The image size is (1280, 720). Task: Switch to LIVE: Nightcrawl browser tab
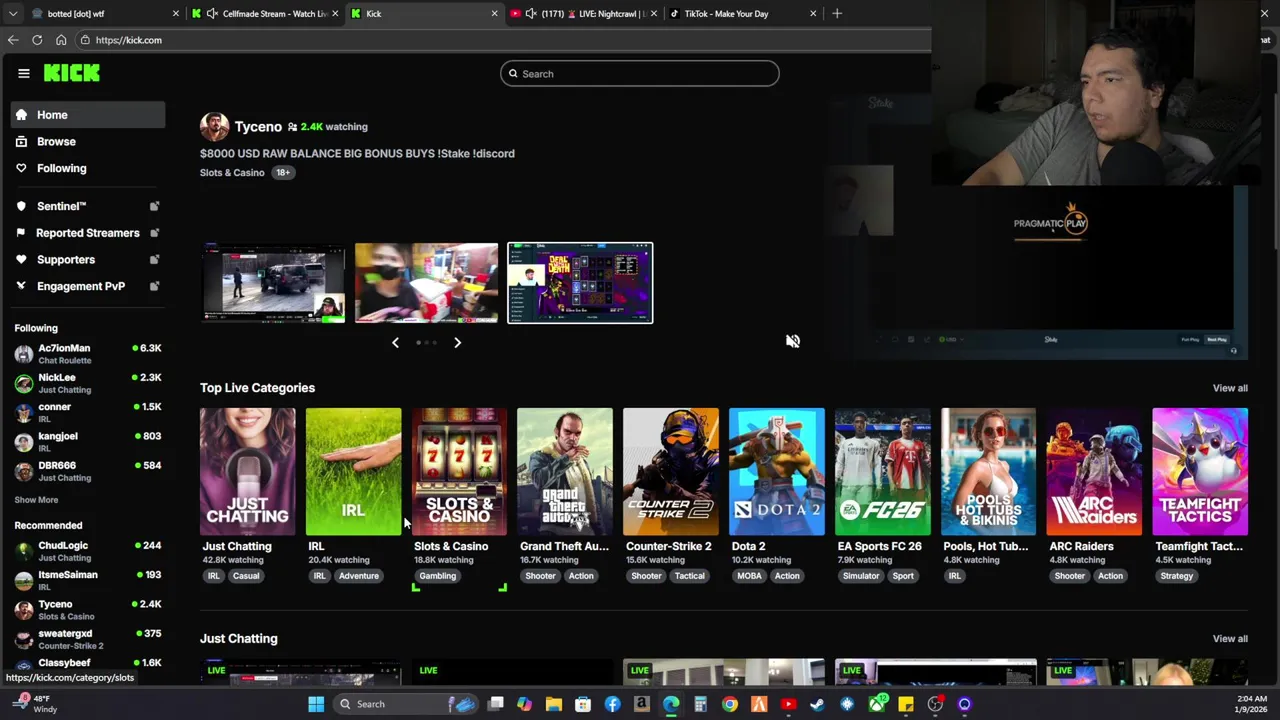[583, 14]
